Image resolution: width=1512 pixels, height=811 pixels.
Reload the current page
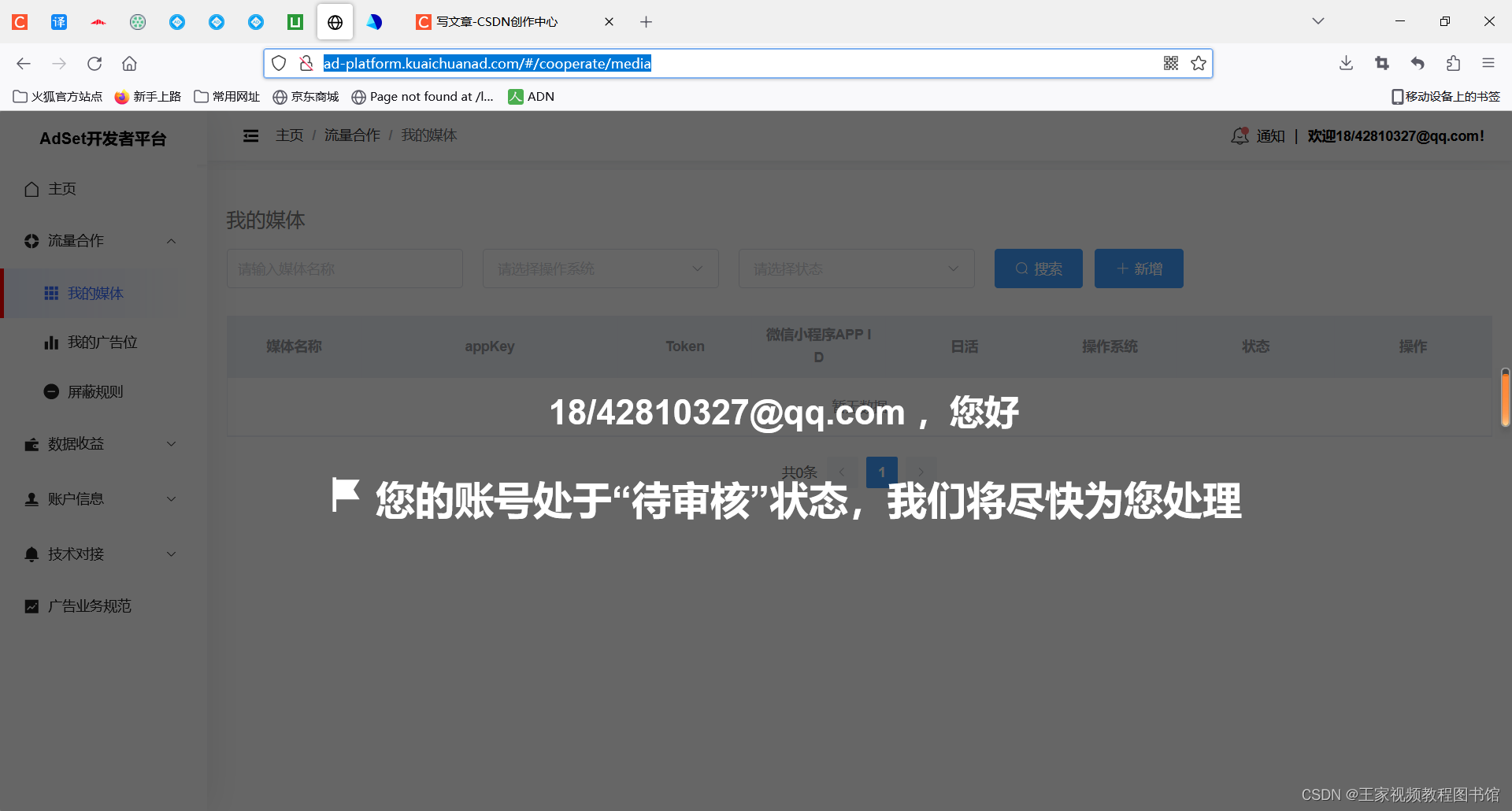pos(94,63)
